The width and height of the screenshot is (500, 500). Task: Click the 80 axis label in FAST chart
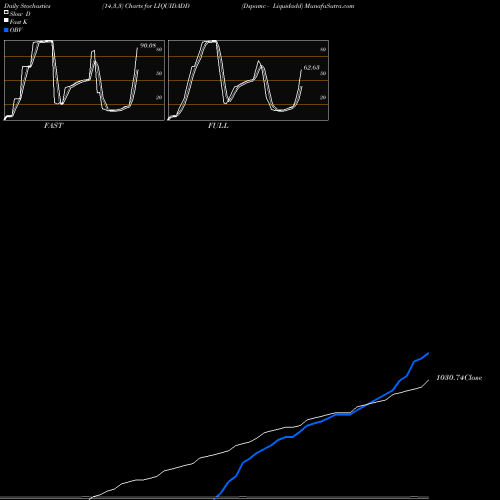coord(159,49)
